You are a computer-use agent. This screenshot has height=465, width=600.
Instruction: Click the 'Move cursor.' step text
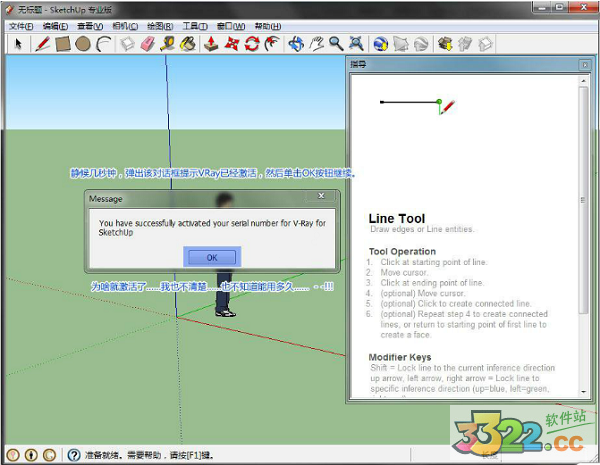pos(404,272)
